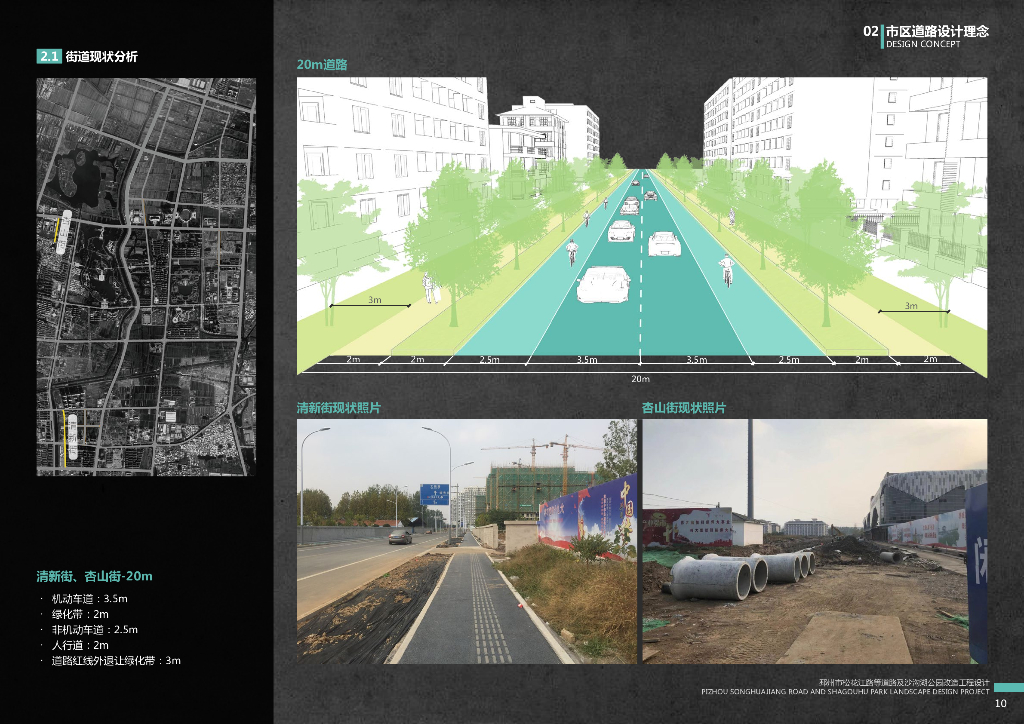Select the satellite map thumbnail
The image size is (1024, 724).
[146, 277]
